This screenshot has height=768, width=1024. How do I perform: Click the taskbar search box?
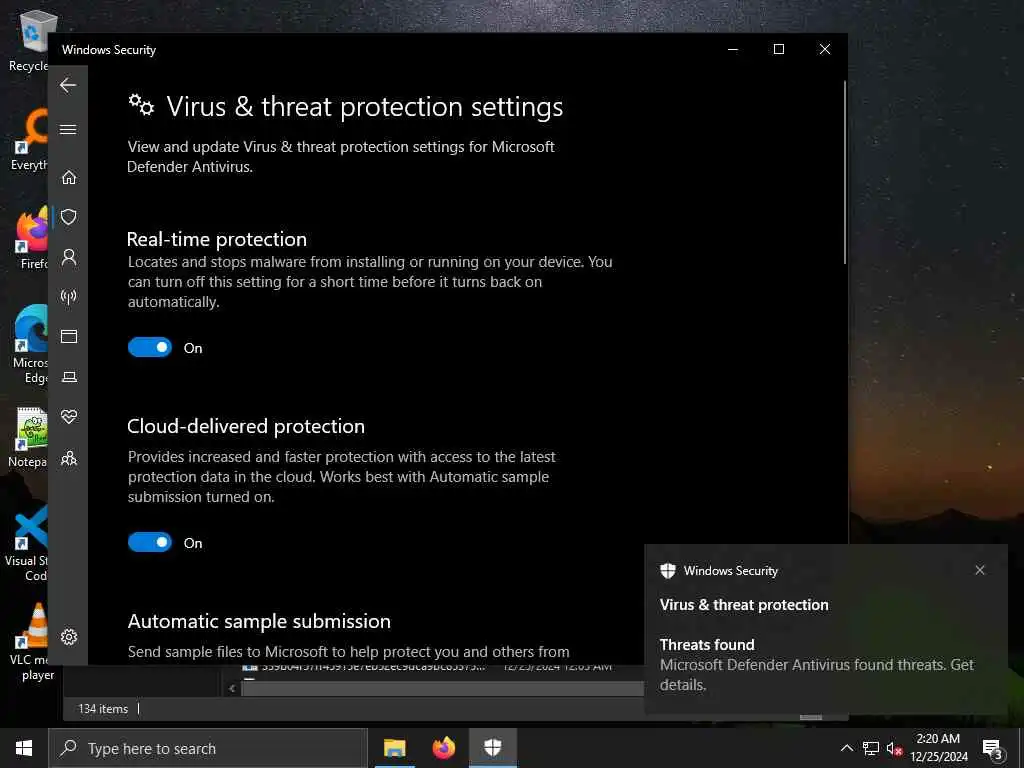pos(208,748)
